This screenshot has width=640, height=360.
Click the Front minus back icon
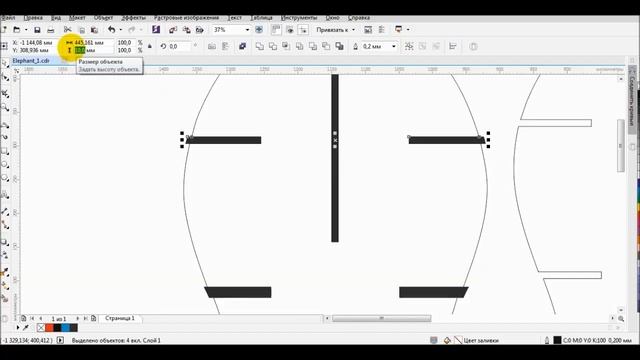tap(313, 47)
